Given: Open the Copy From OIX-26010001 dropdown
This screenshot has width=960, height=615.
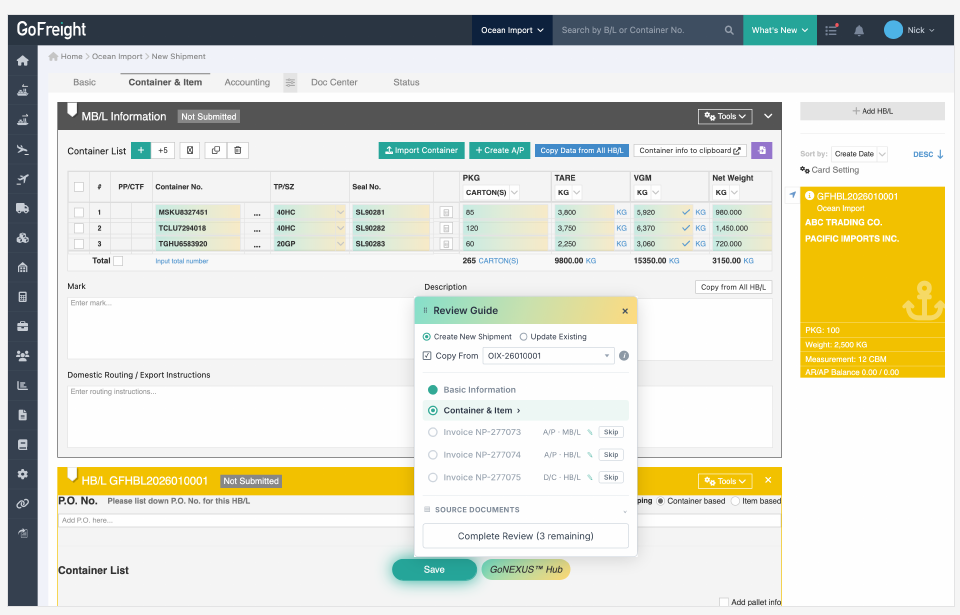Looking at the screenshot, I should point(549,356).
